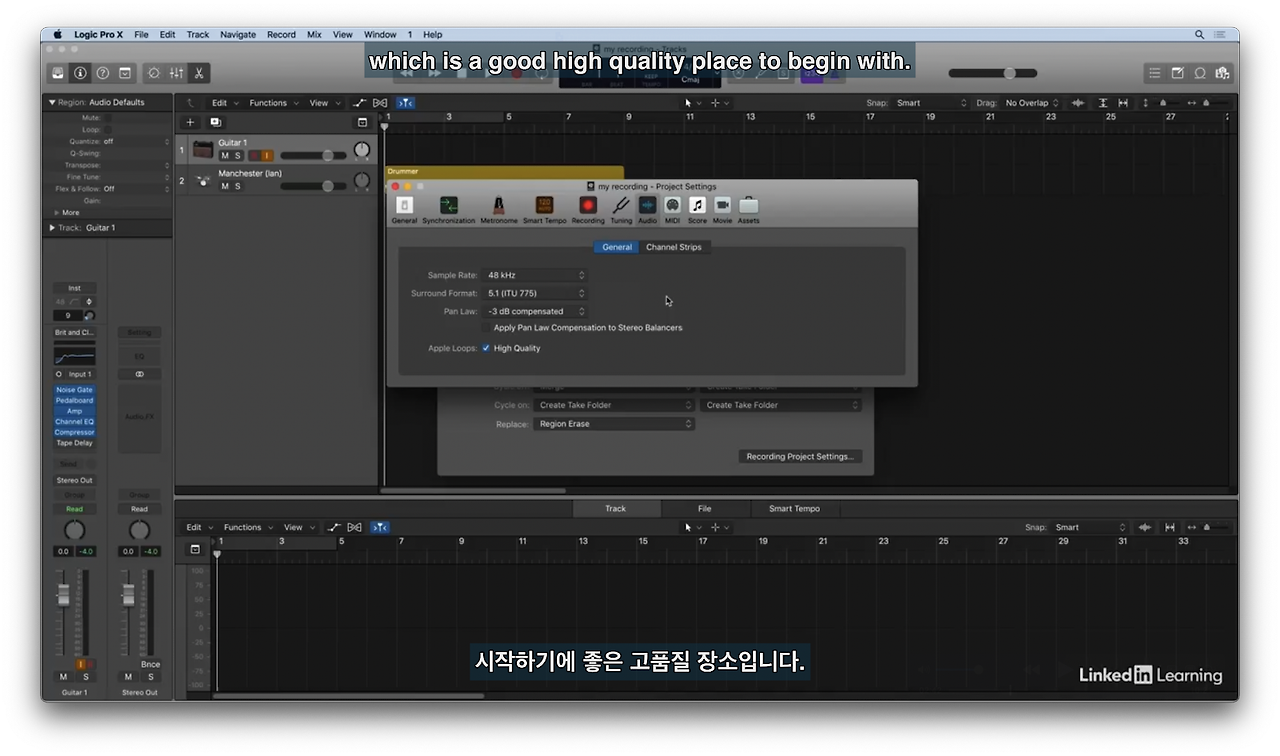Open Recording settings icon
The image size is (1280, 756).
click(x=588, y=209)
